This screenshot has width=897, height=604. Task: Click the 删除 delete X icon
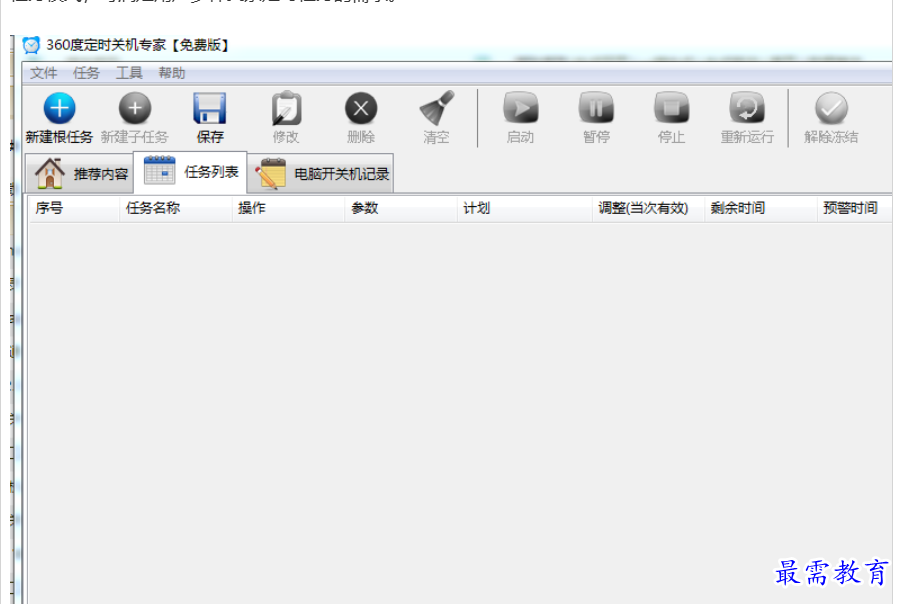[361, 108]
